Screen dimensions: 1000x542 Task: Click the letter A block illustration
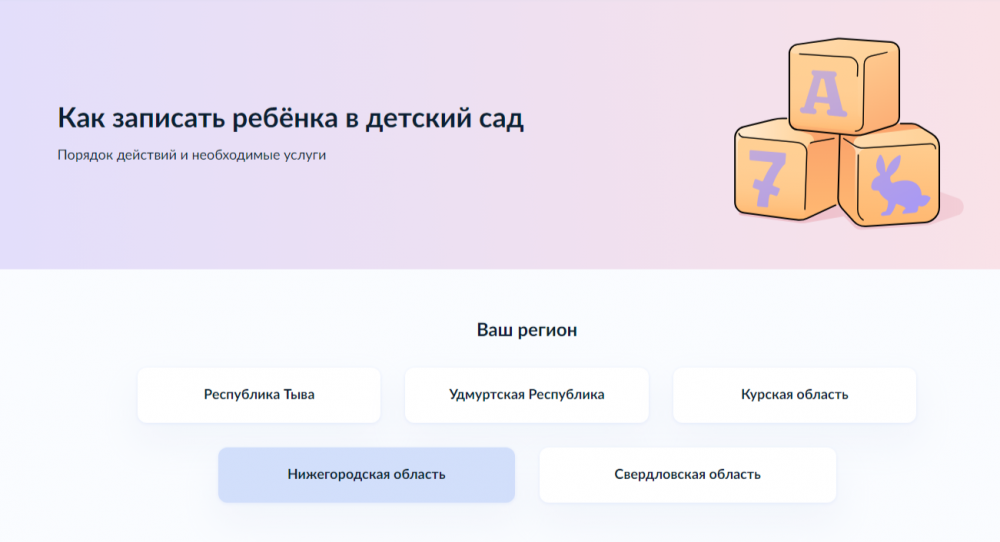[844, 86]
